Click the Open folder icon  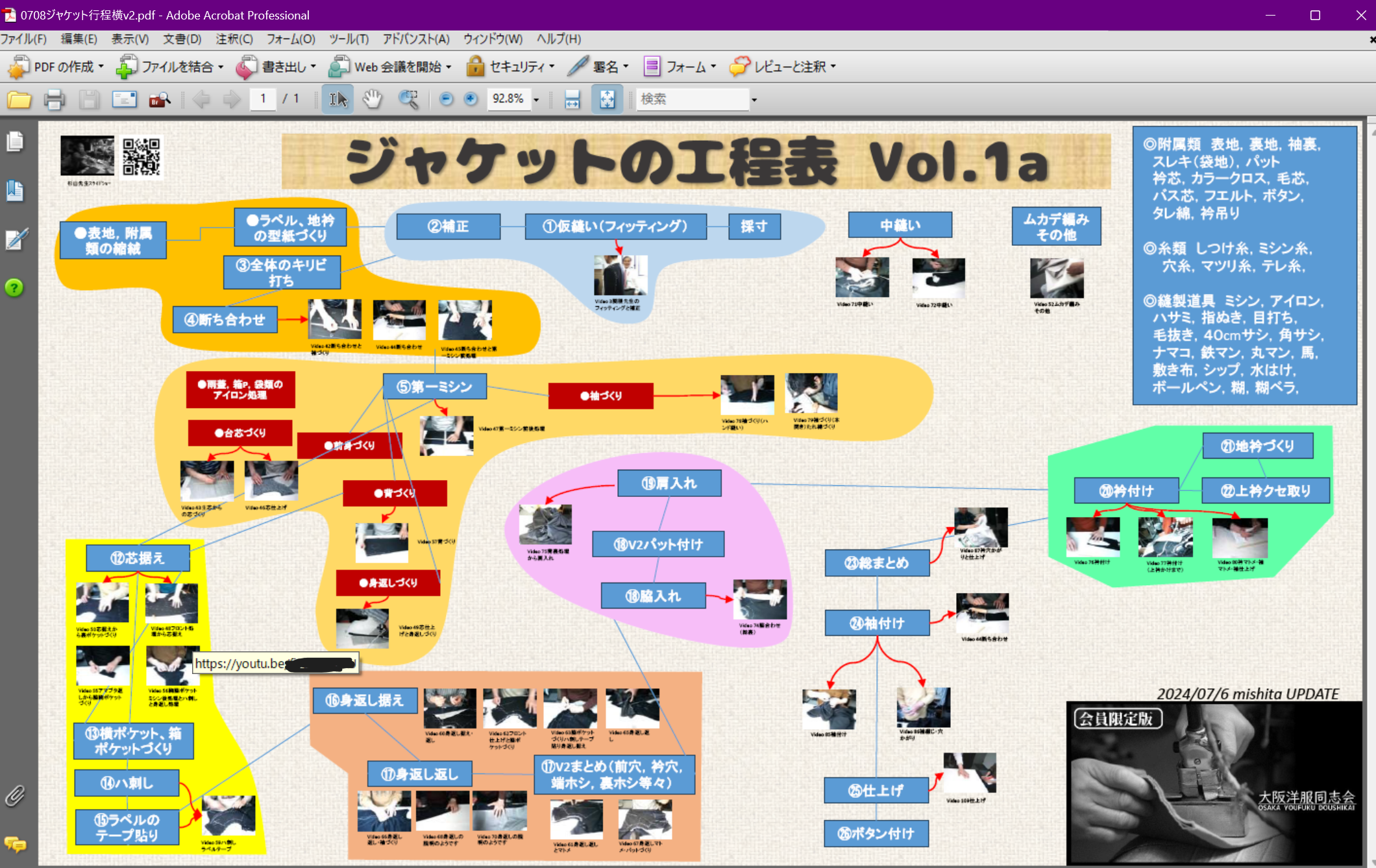[19, 99]
